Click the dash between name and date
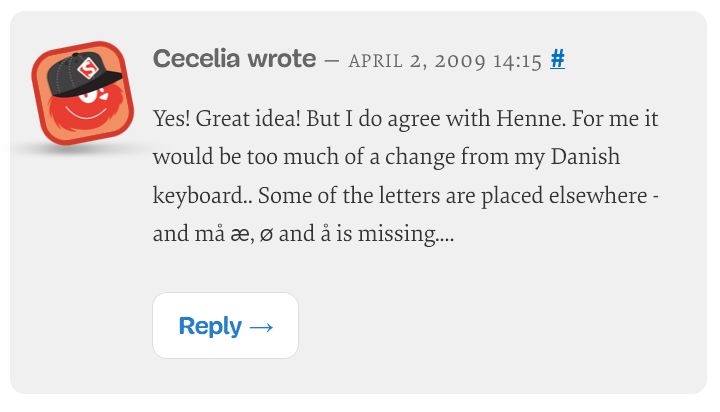 332,61
